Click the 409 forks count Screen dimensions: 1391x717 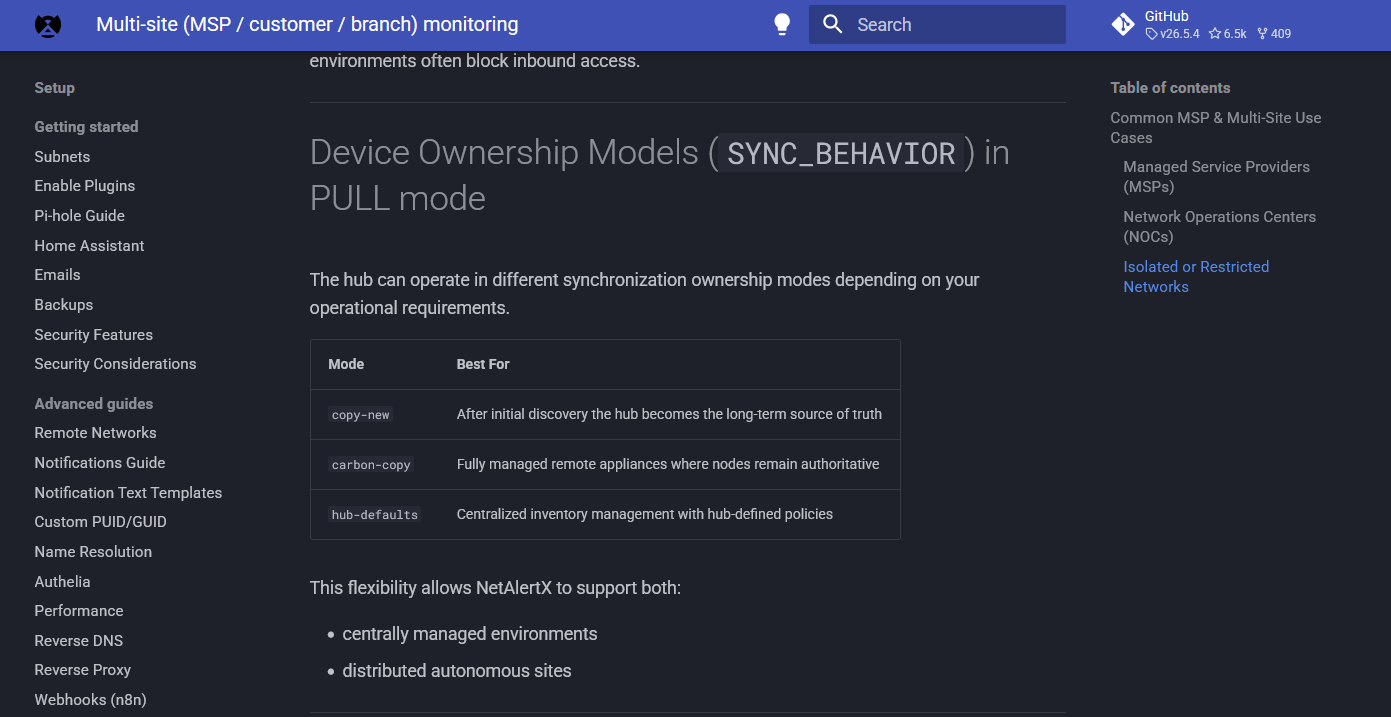(1274, 34)
